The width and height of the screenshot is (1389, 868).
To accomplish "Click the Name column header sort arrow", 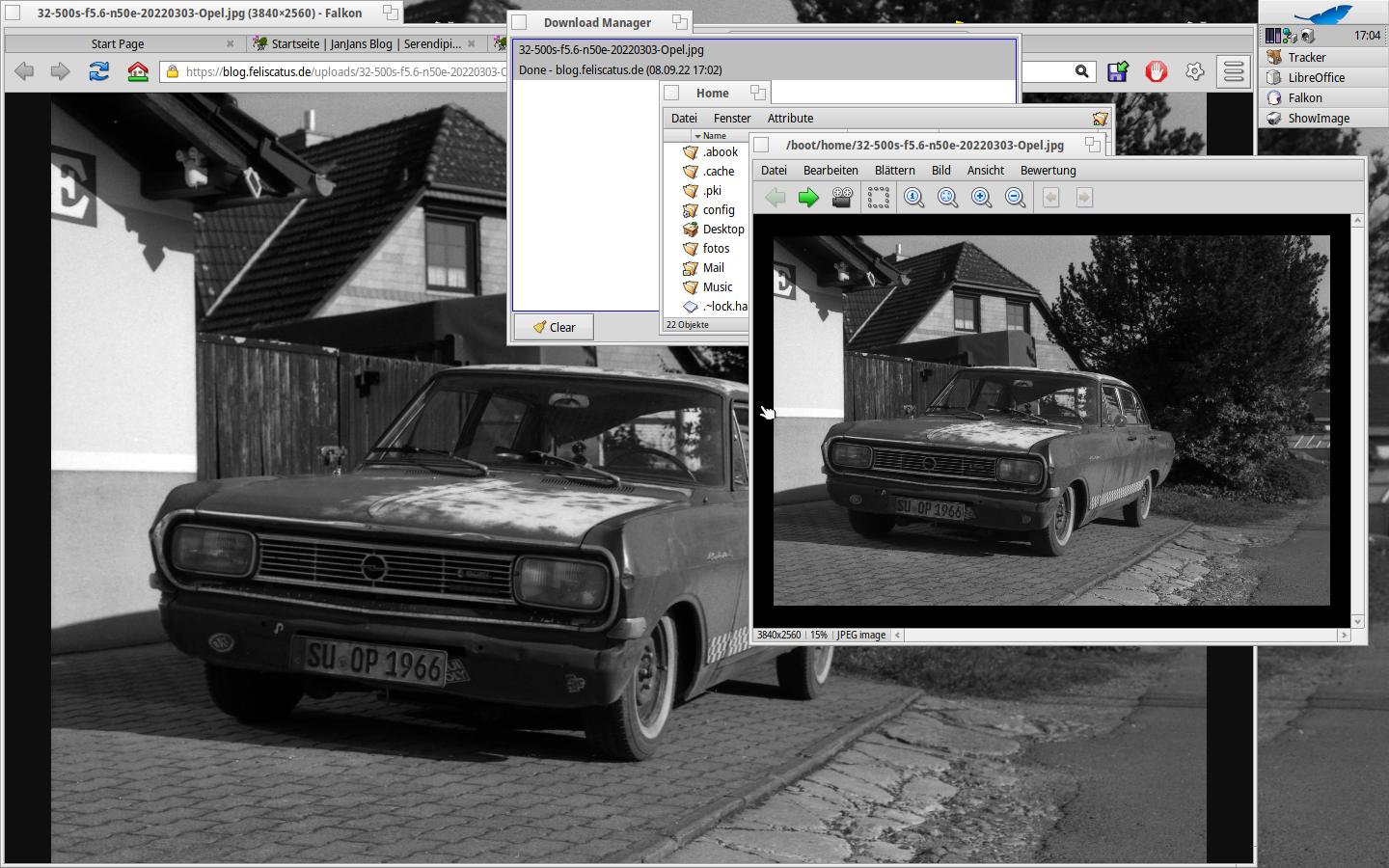I will [x=697, y=136].
